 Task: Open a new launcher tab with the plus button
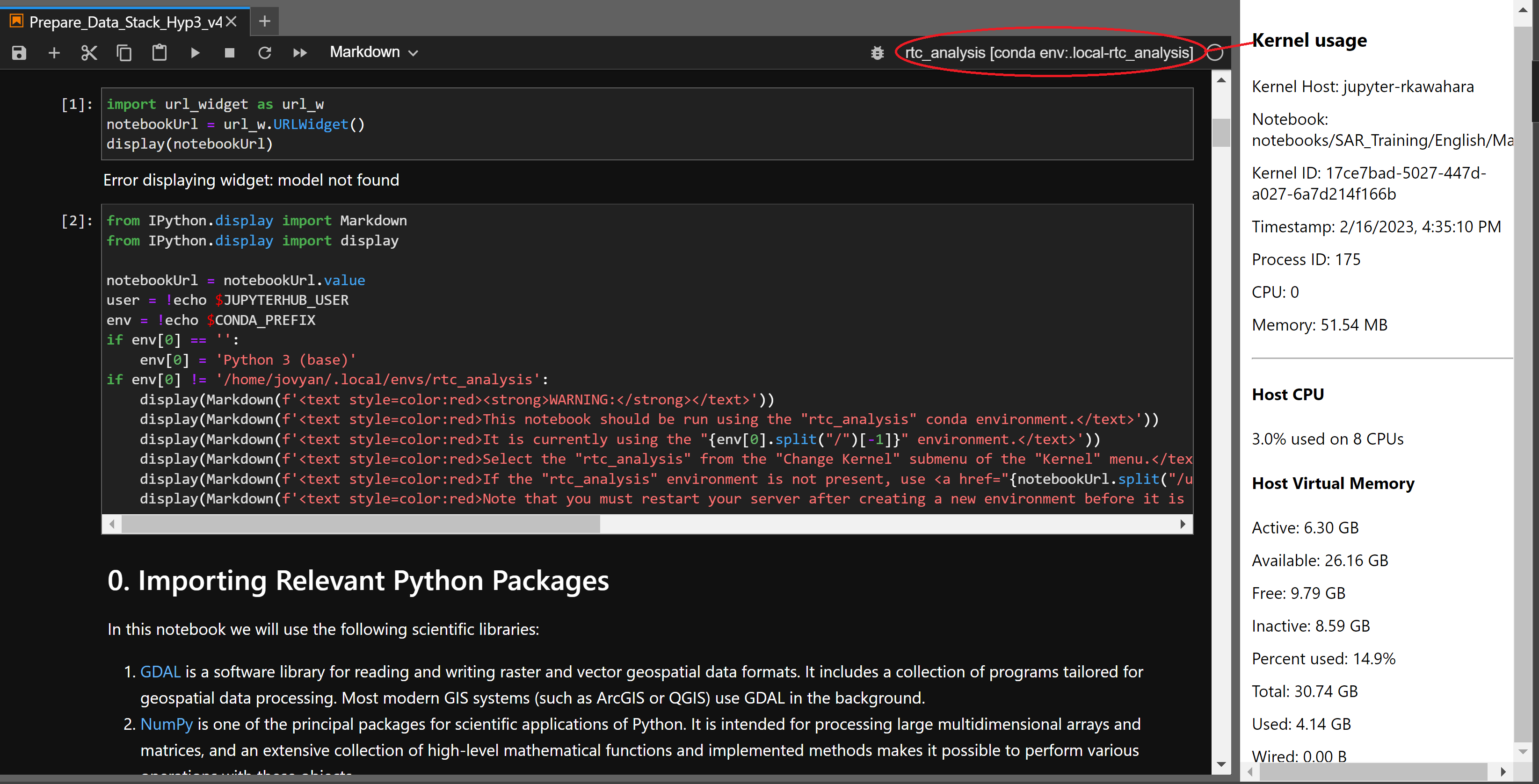pyautogui.click(x=265, y=22)
